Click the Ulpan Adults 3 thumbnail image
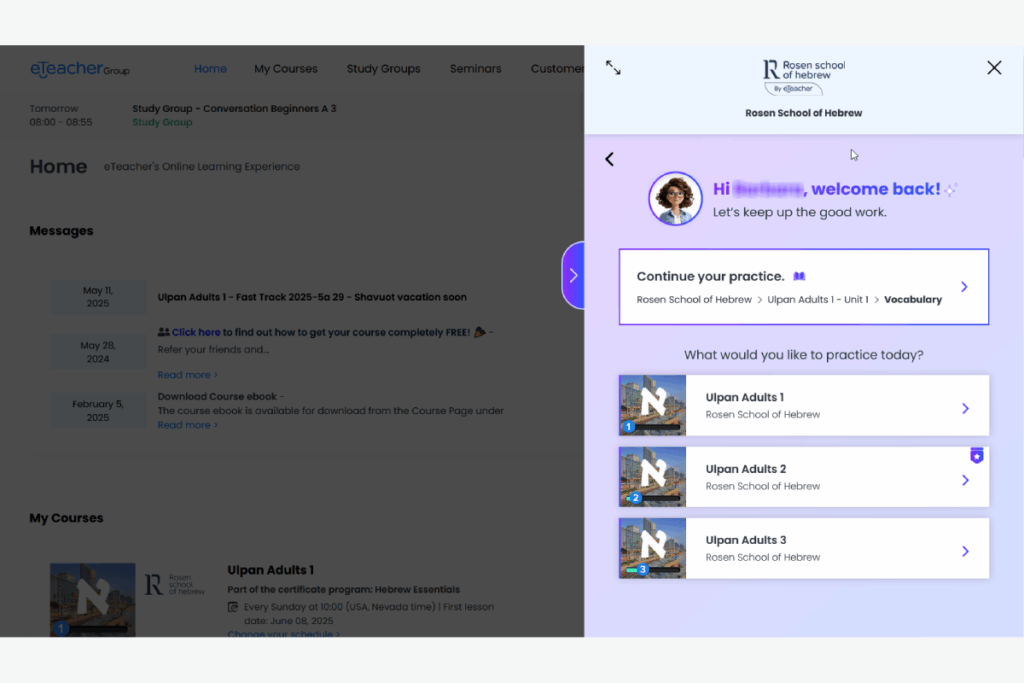1024x683 pixels. click(x=652, y=548)
